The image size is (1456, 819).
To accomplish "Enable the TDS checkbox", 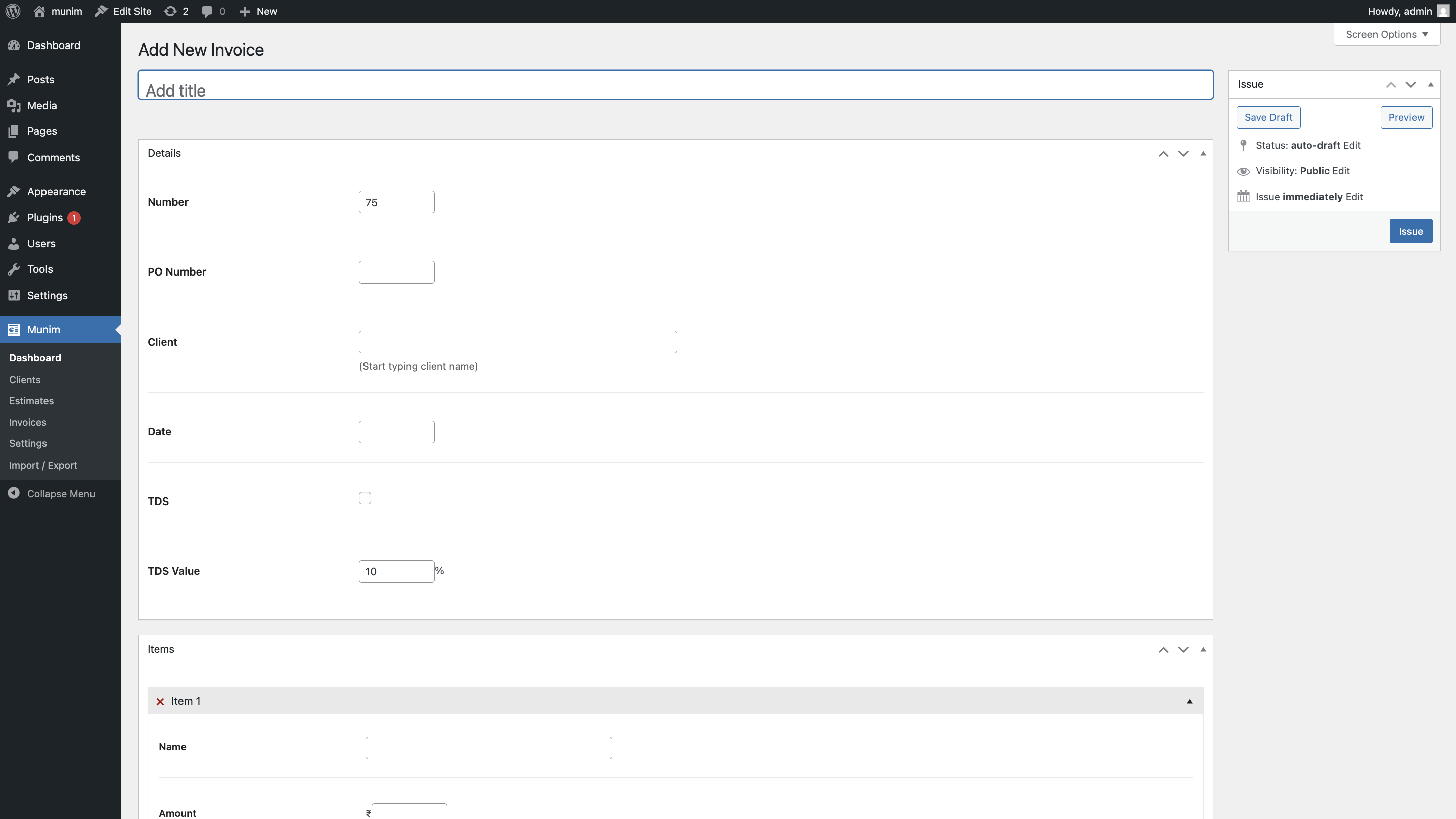I will coord(365,498).
